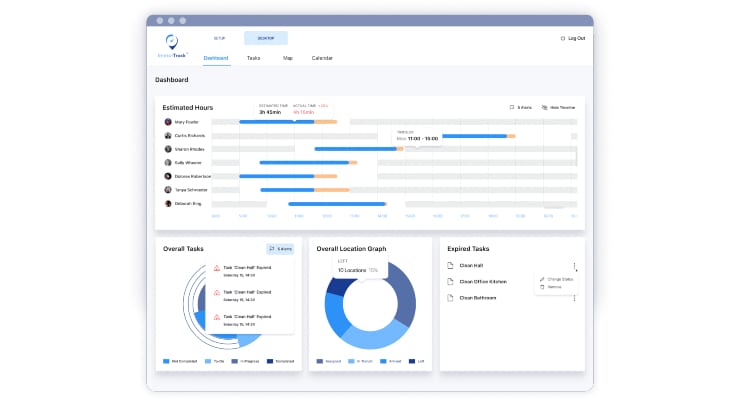Click the location-pin logo in the header

click(x=172, y=42)
